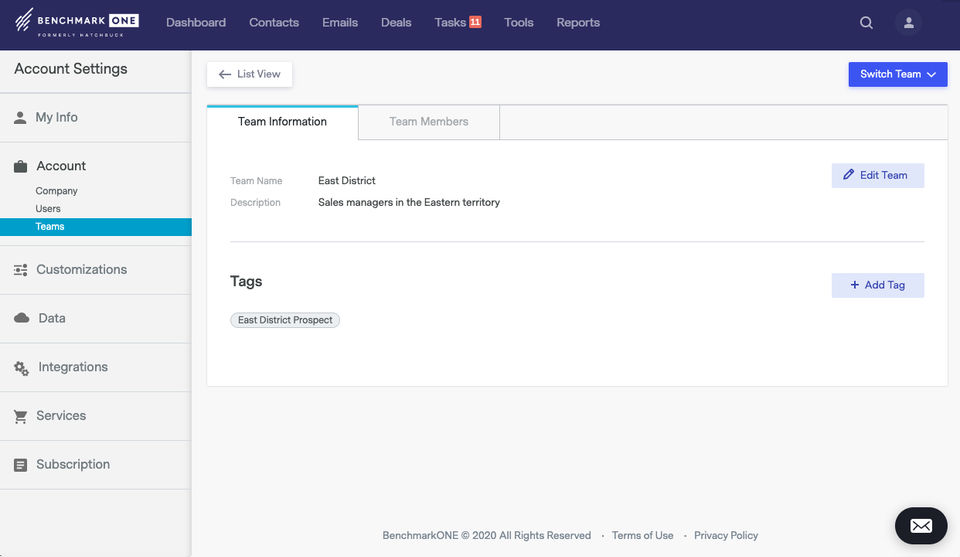Click the East District team name text
Viewport: 960px width, 557px height.
pos(347,181)
